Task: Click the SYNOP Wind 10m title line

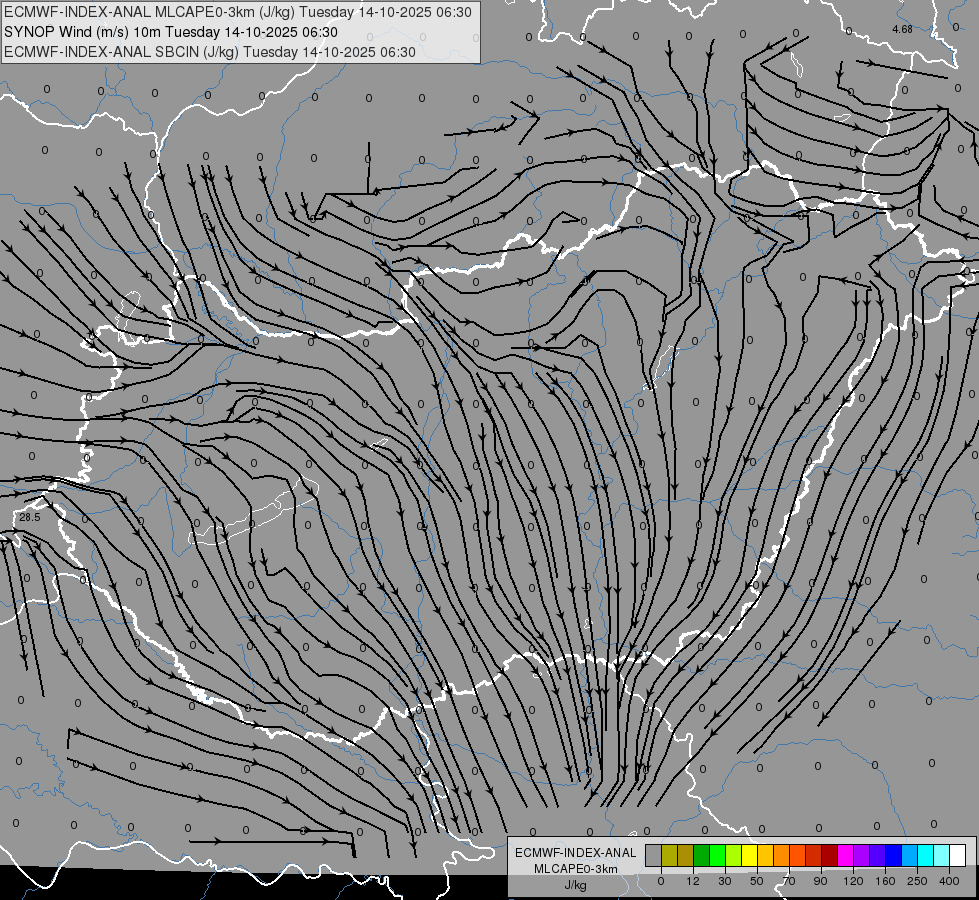Action: 170,32
